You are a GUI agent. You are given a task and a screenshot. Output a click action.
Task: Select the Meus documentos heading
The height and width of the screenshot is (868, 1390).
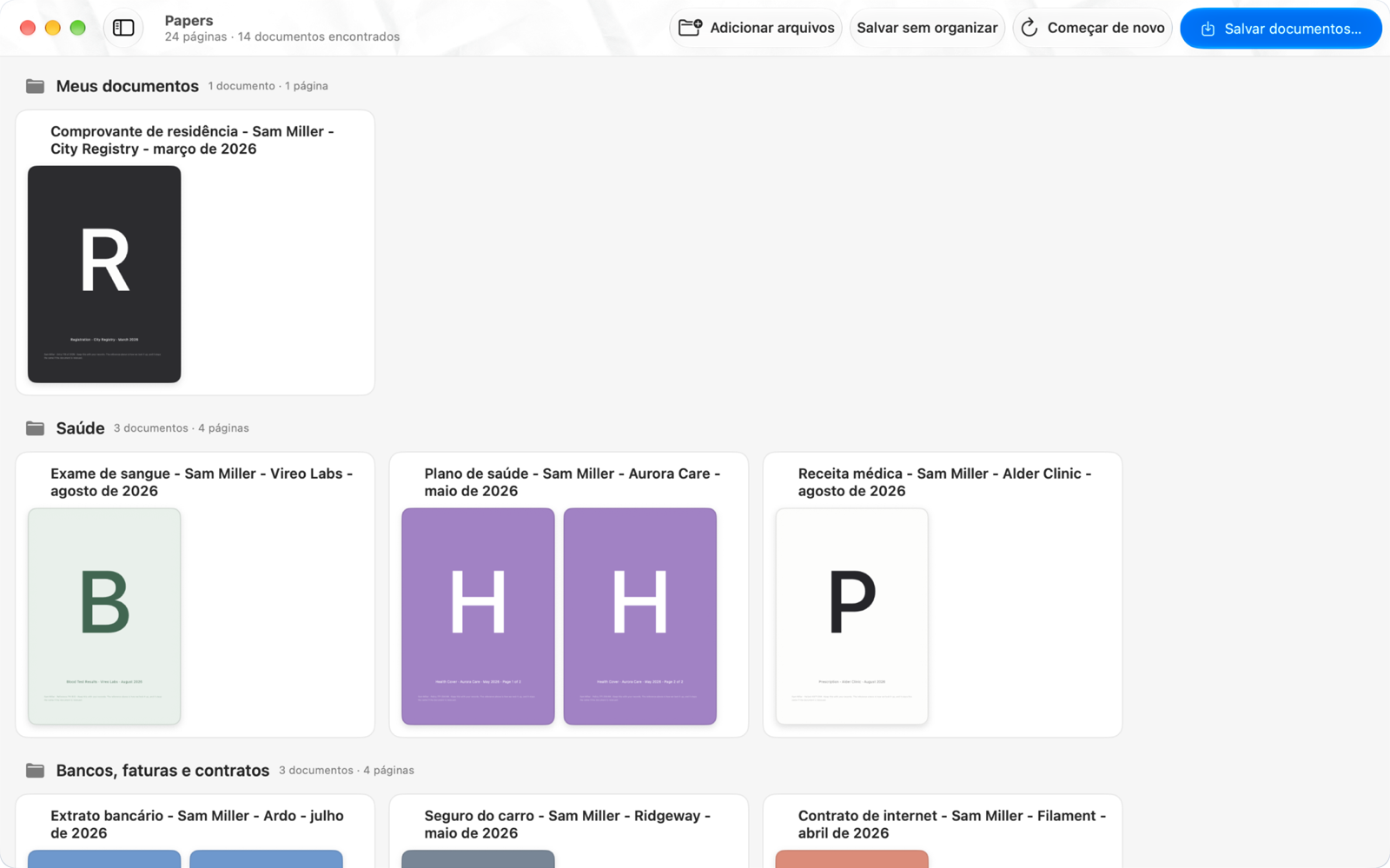click(128, 86)
